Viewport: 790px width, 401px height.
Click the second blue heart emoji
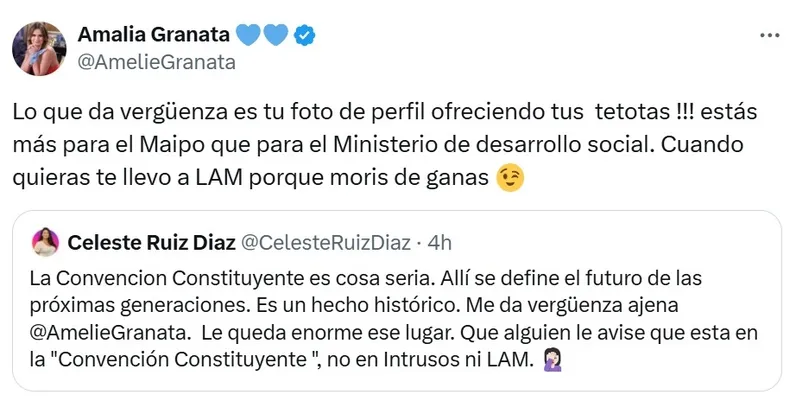[x=275, y=35]
